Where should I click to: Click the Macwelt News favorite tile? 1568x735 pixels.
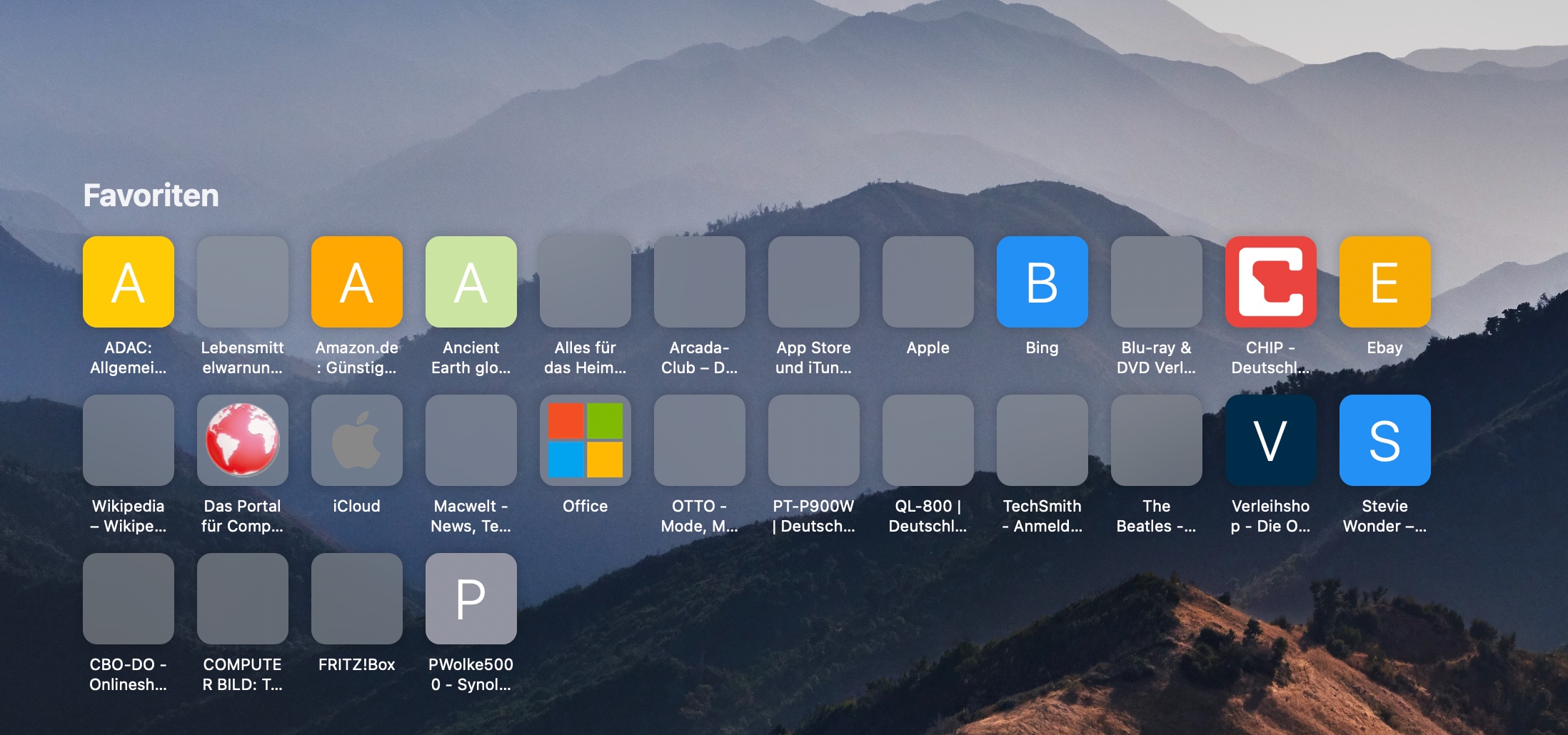[471, 440]
